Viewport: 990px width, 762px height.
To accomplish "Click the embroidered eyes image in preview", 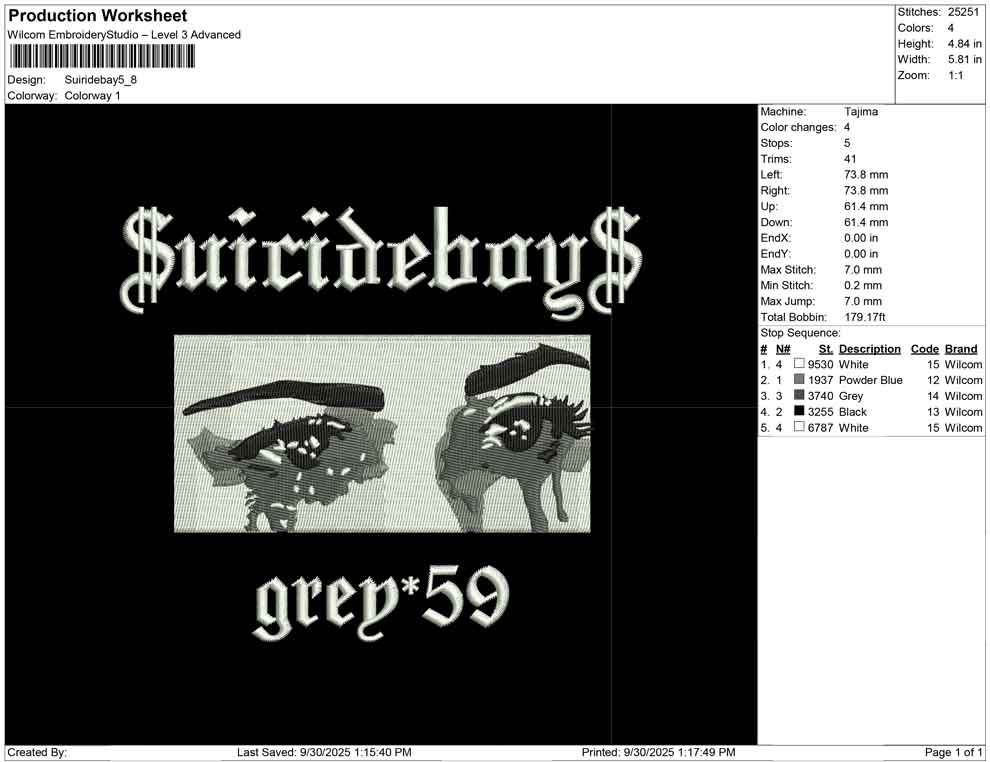I will (382, 434).
